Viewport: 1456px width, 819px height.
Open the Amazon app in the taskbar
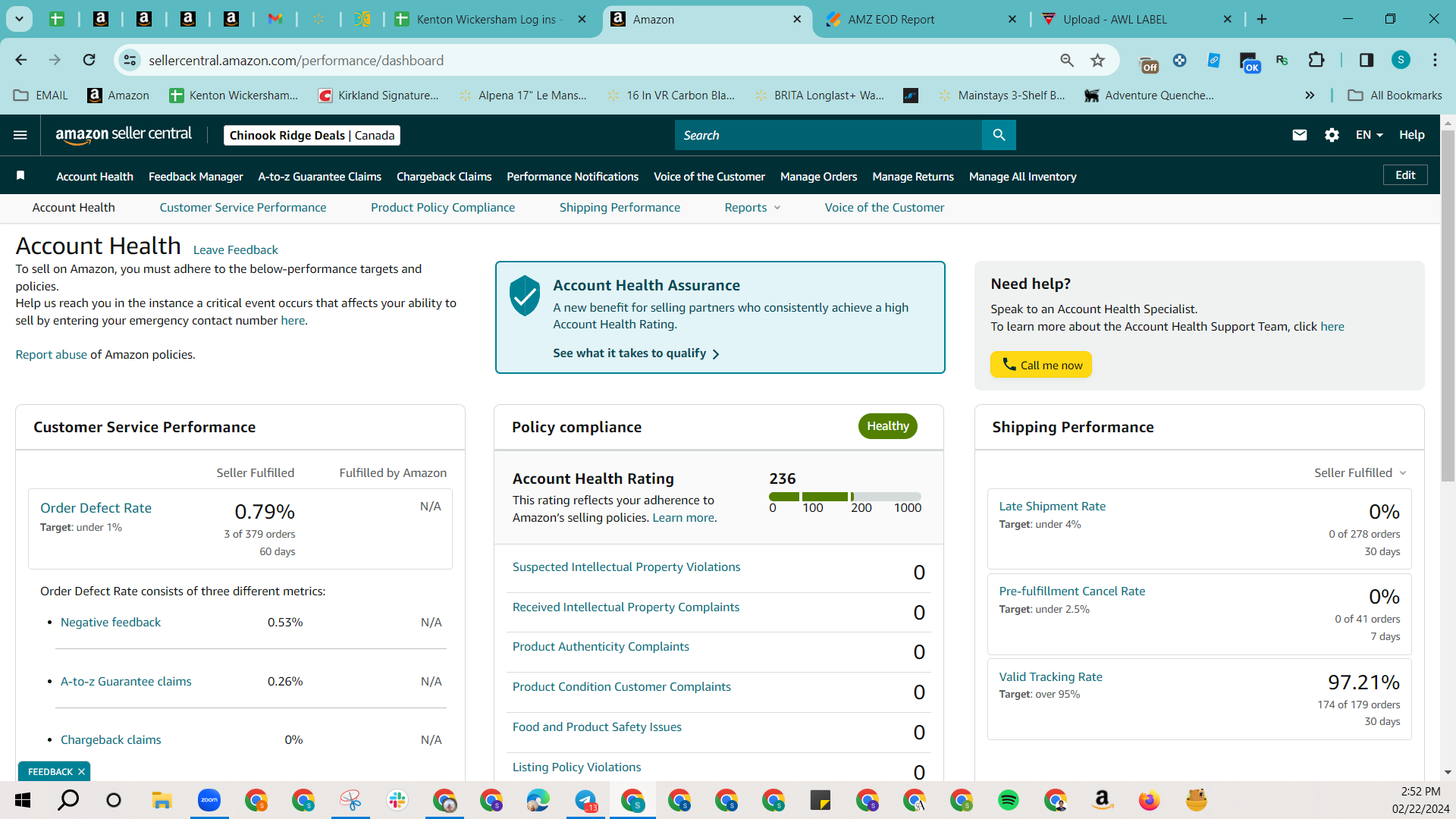(x=1102, y=800)
